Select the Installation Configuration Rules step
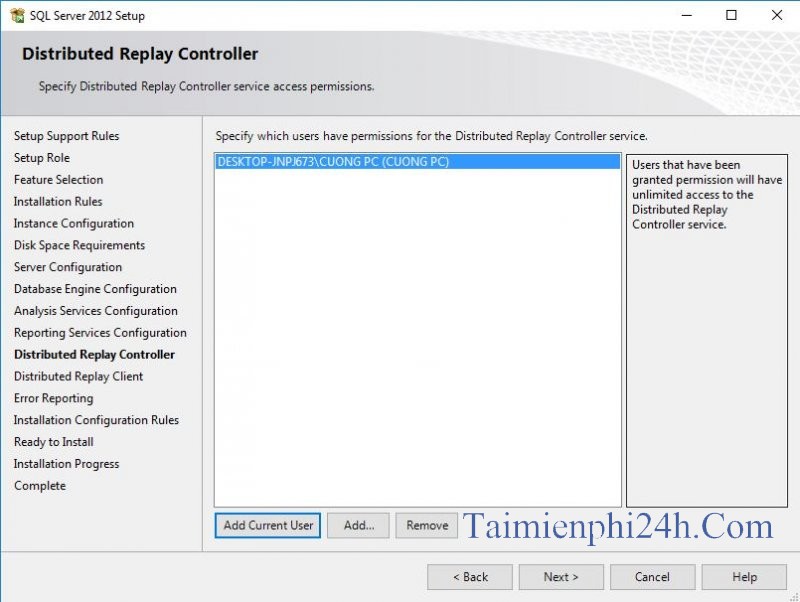This screenshot has height=602, width=800. pos(96,420)
